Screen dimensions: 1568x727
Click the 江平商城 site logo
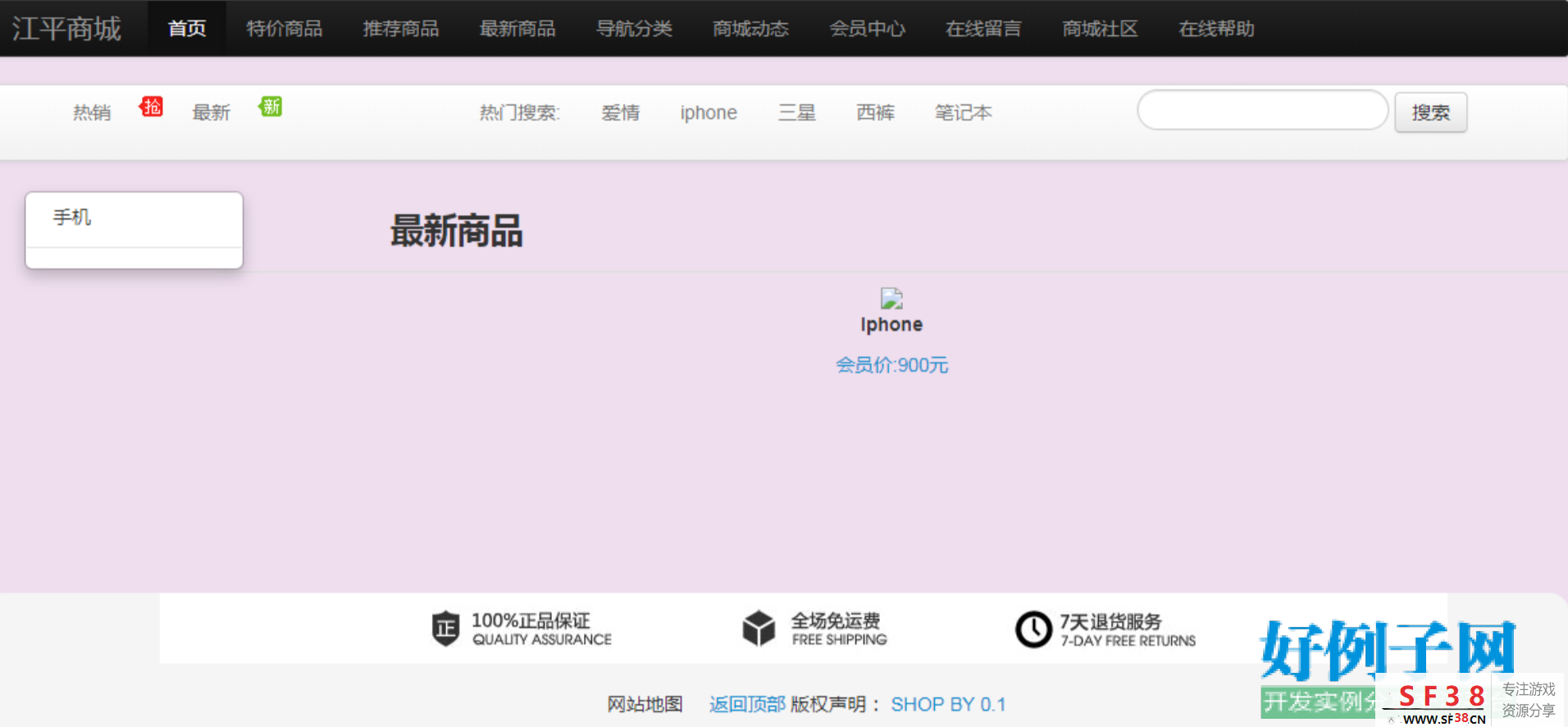[x=66, y=29]
